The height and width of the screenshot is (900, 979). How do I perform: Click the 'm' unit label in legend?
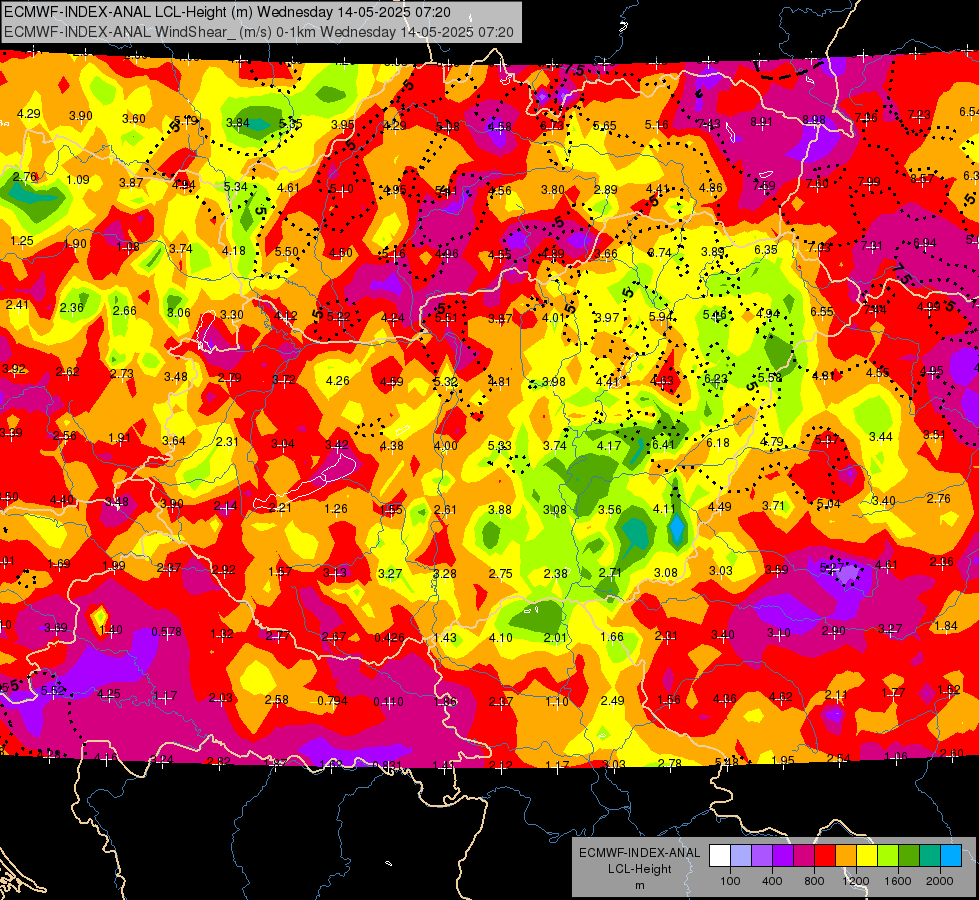(x=639, y=885)
